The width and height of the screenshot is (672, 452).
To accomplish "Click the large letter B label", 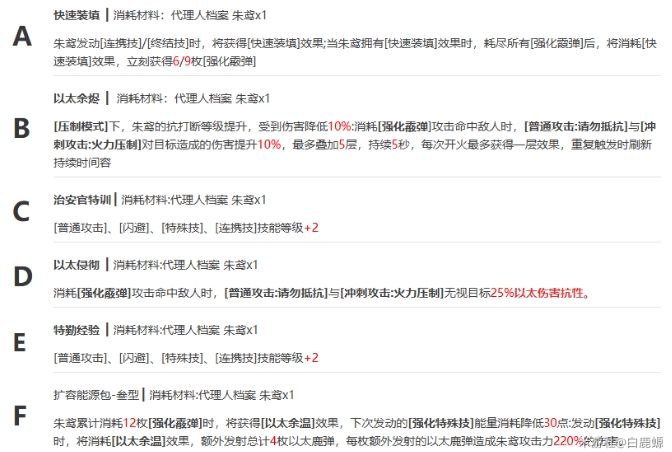I will click(22, 128).
